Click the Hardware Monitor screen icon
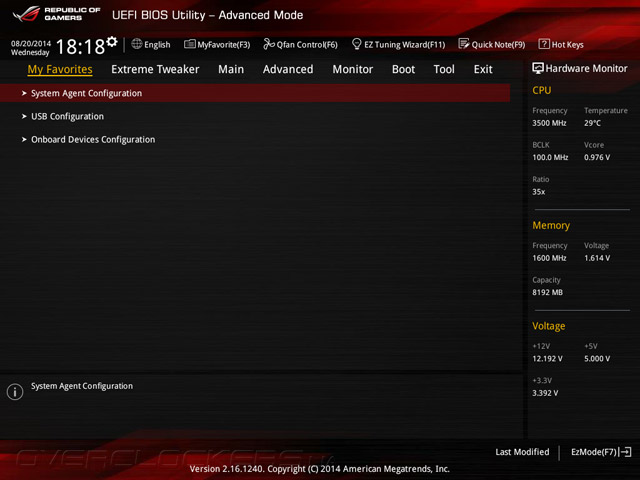 pyautogui.click(x=538, y=68)
